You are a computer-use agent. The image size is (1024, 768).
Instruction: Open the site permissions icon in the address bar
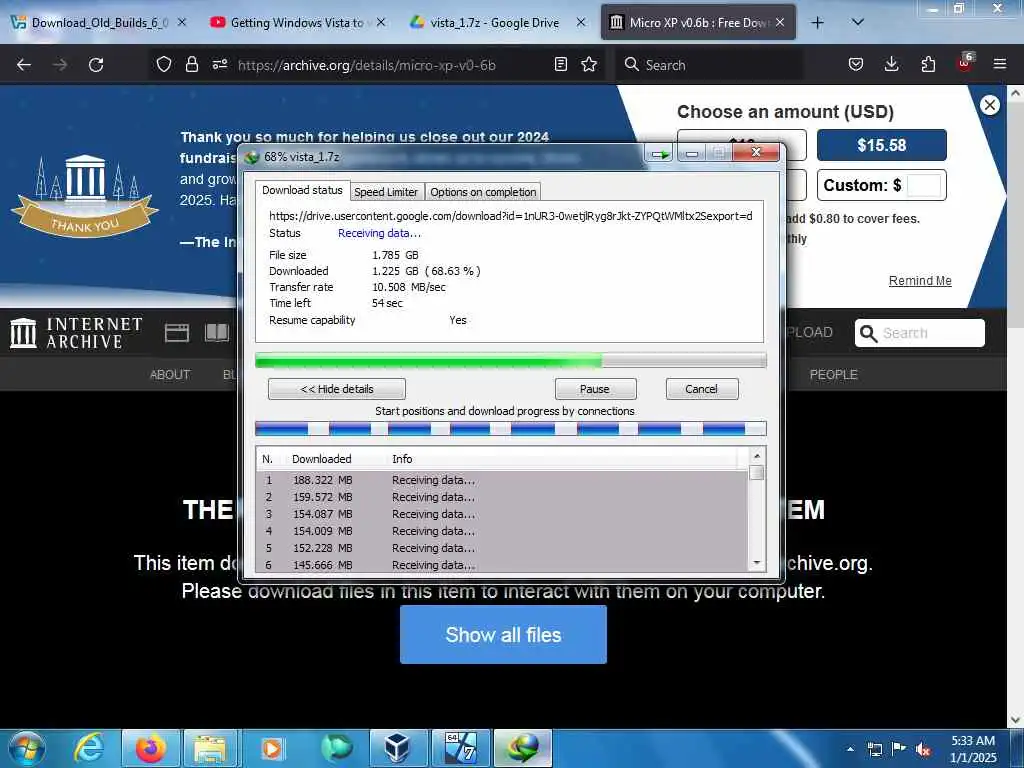click(219, 64)
